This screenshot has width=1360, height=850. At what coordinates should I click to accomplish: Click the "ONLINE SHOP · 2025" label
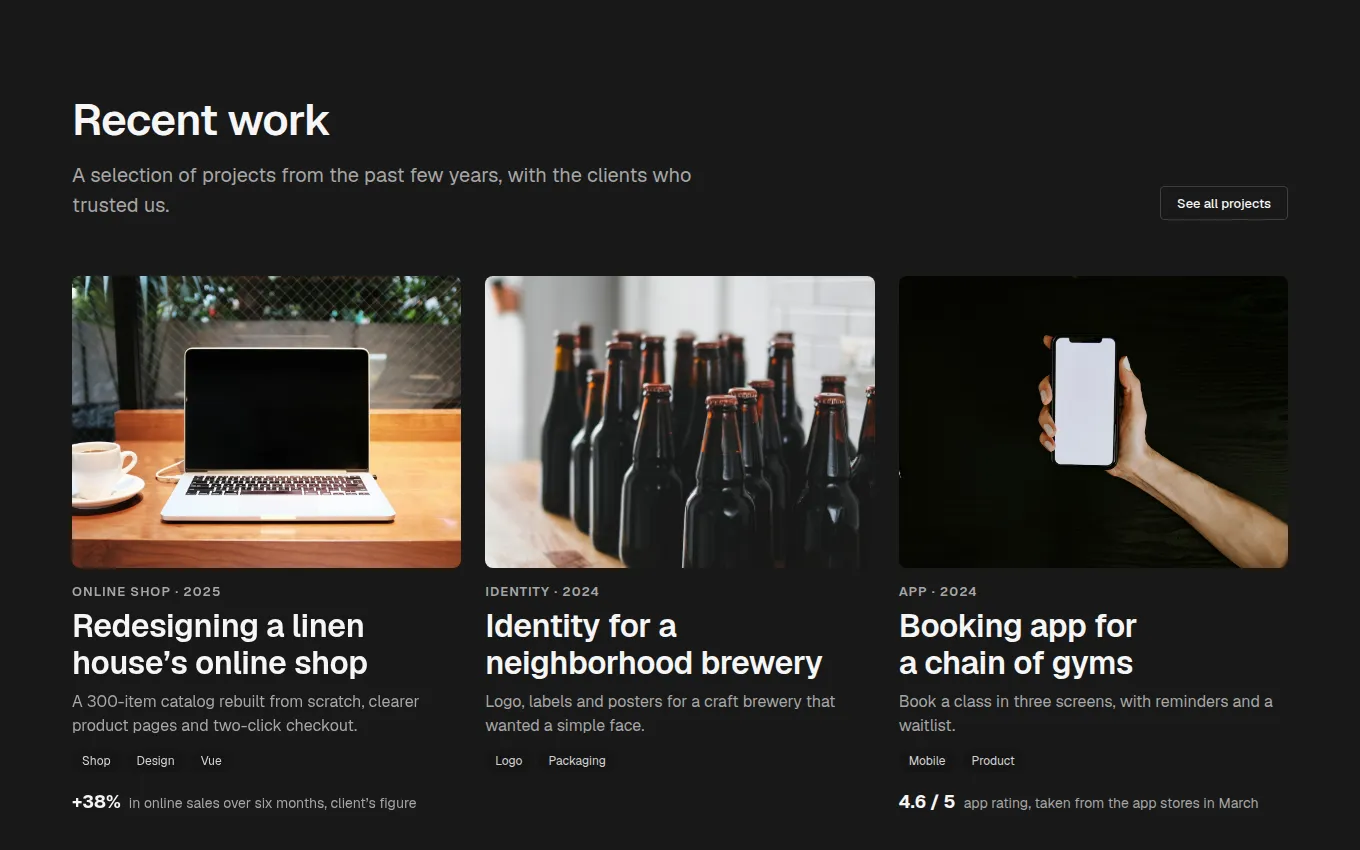(x=146, y=592)
